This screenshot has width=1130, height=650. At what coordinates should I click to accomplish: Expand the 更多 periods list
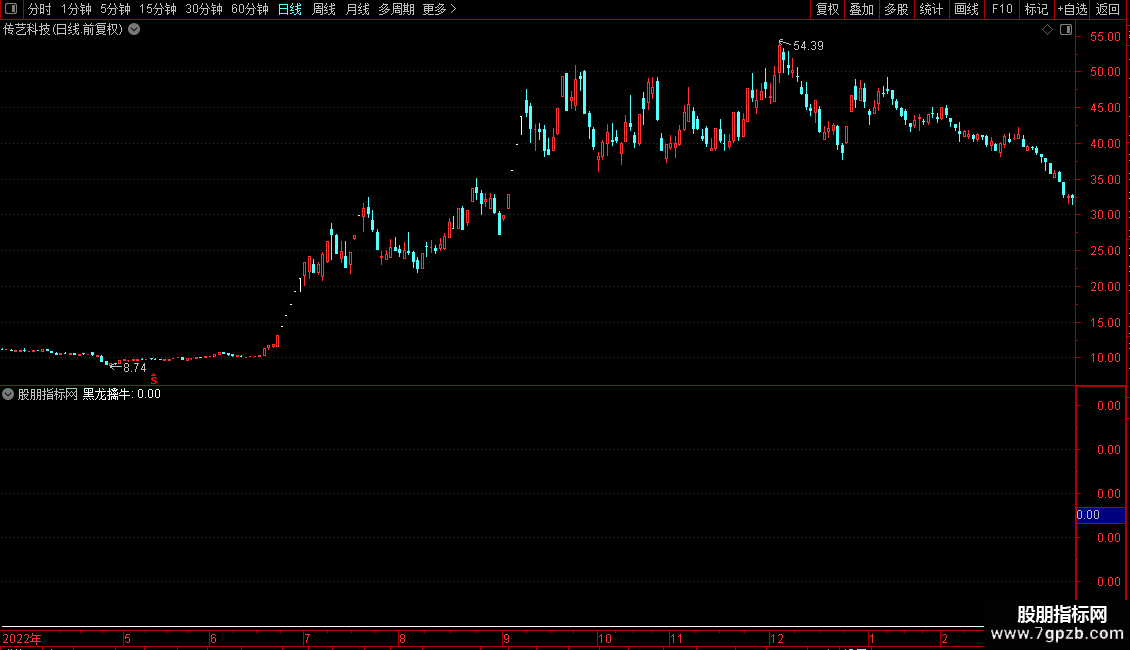point(439,9)
